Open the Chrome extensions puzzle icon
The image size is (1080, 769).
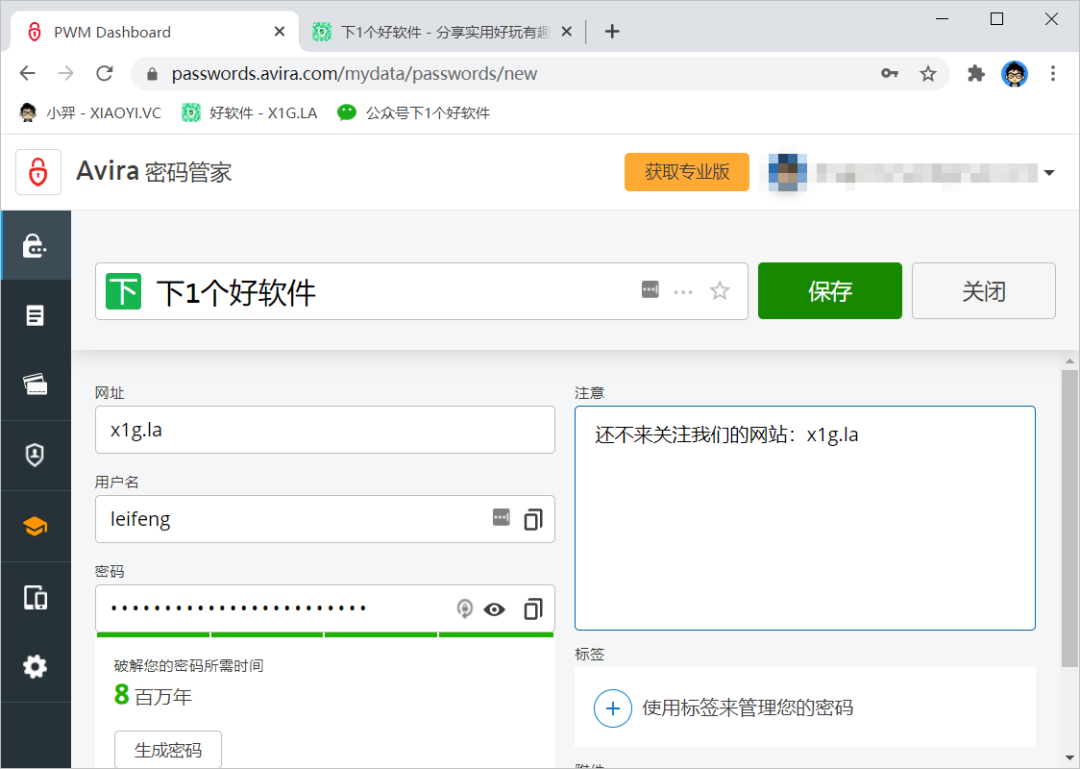point(976,73)
